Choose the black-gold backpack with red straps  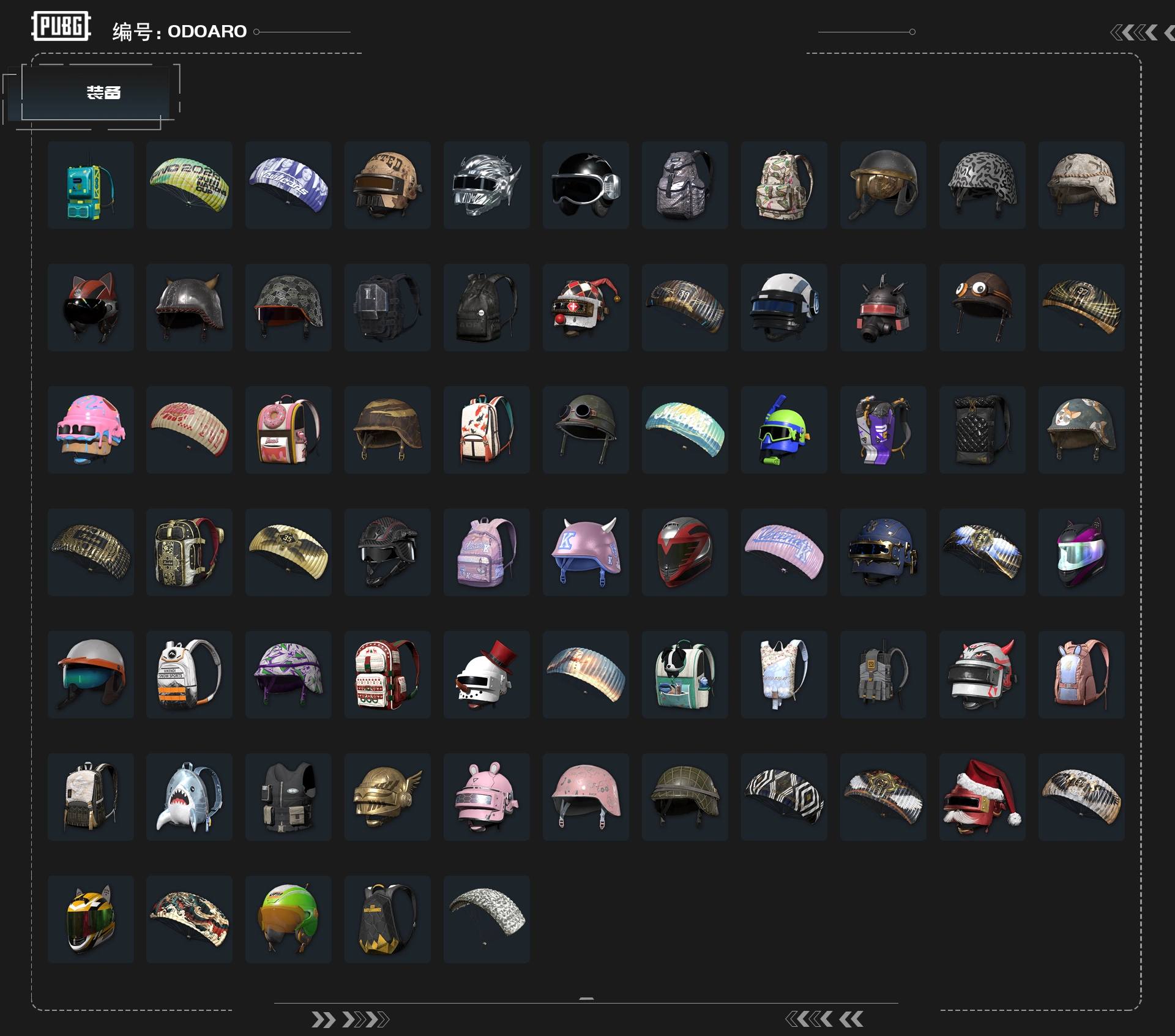click(x=190, y=552)
